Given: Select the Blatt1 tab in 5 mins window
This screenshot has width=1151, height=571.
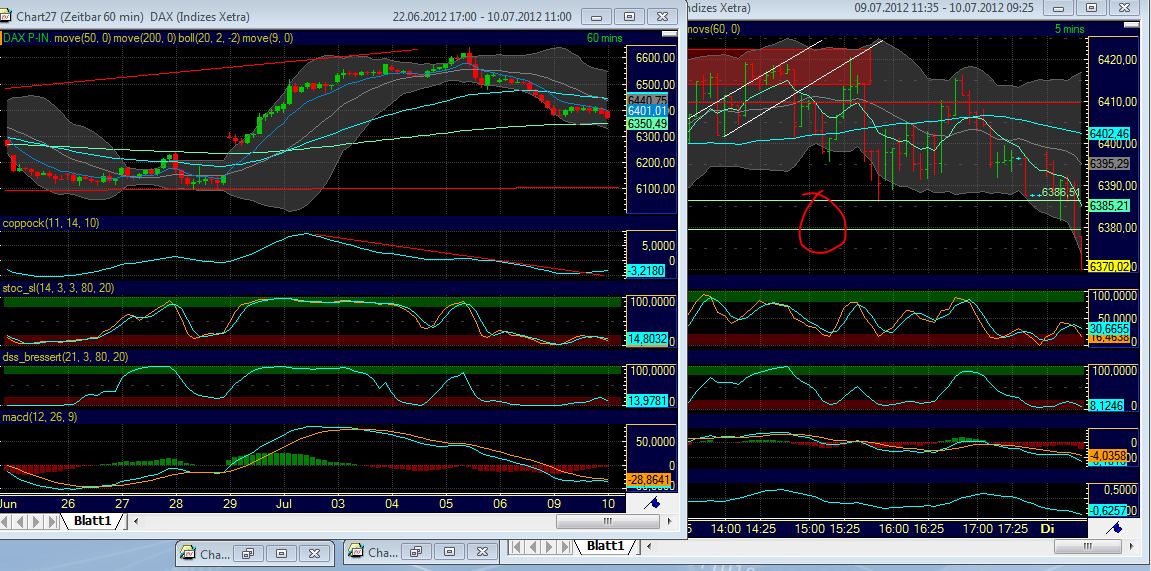Looking at the screenshot, I should (605, 545).
